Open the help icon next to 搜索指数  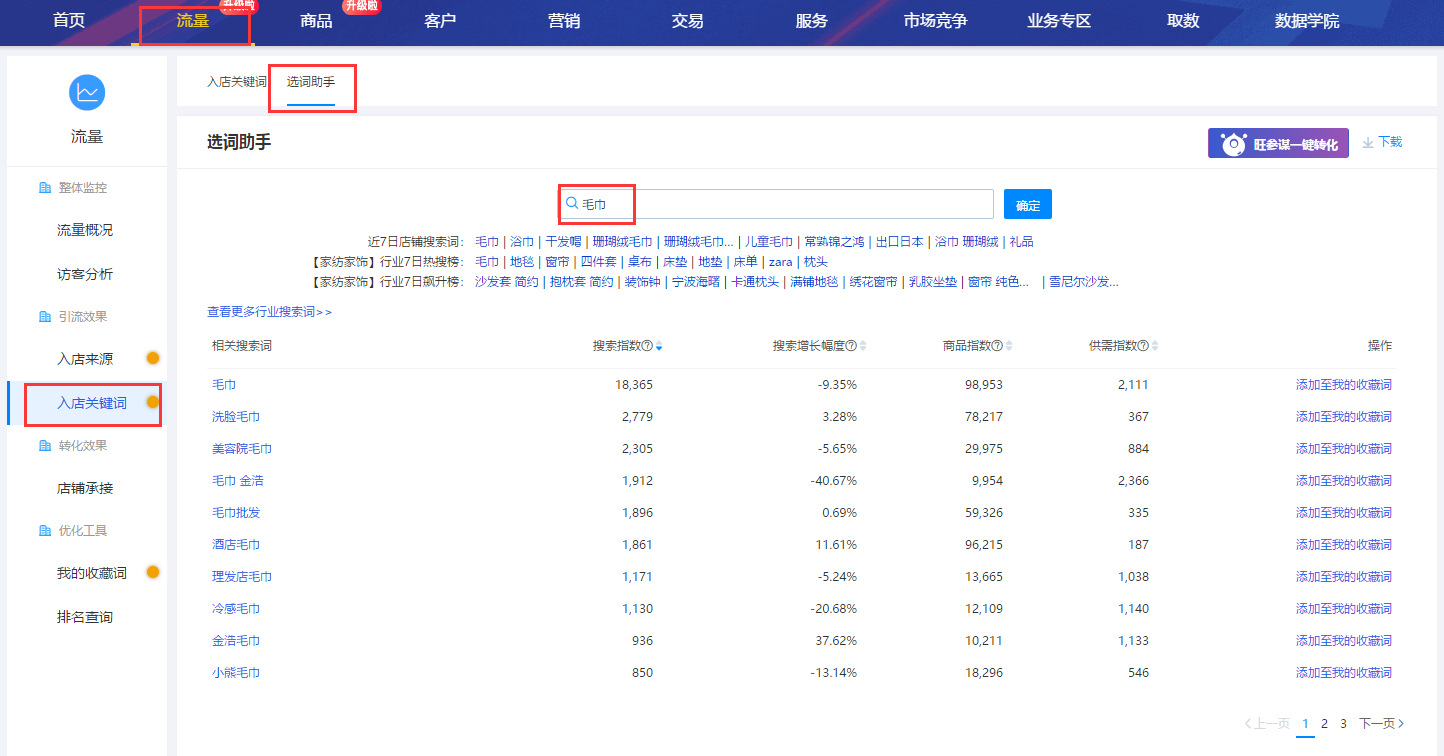pos(647,346)
